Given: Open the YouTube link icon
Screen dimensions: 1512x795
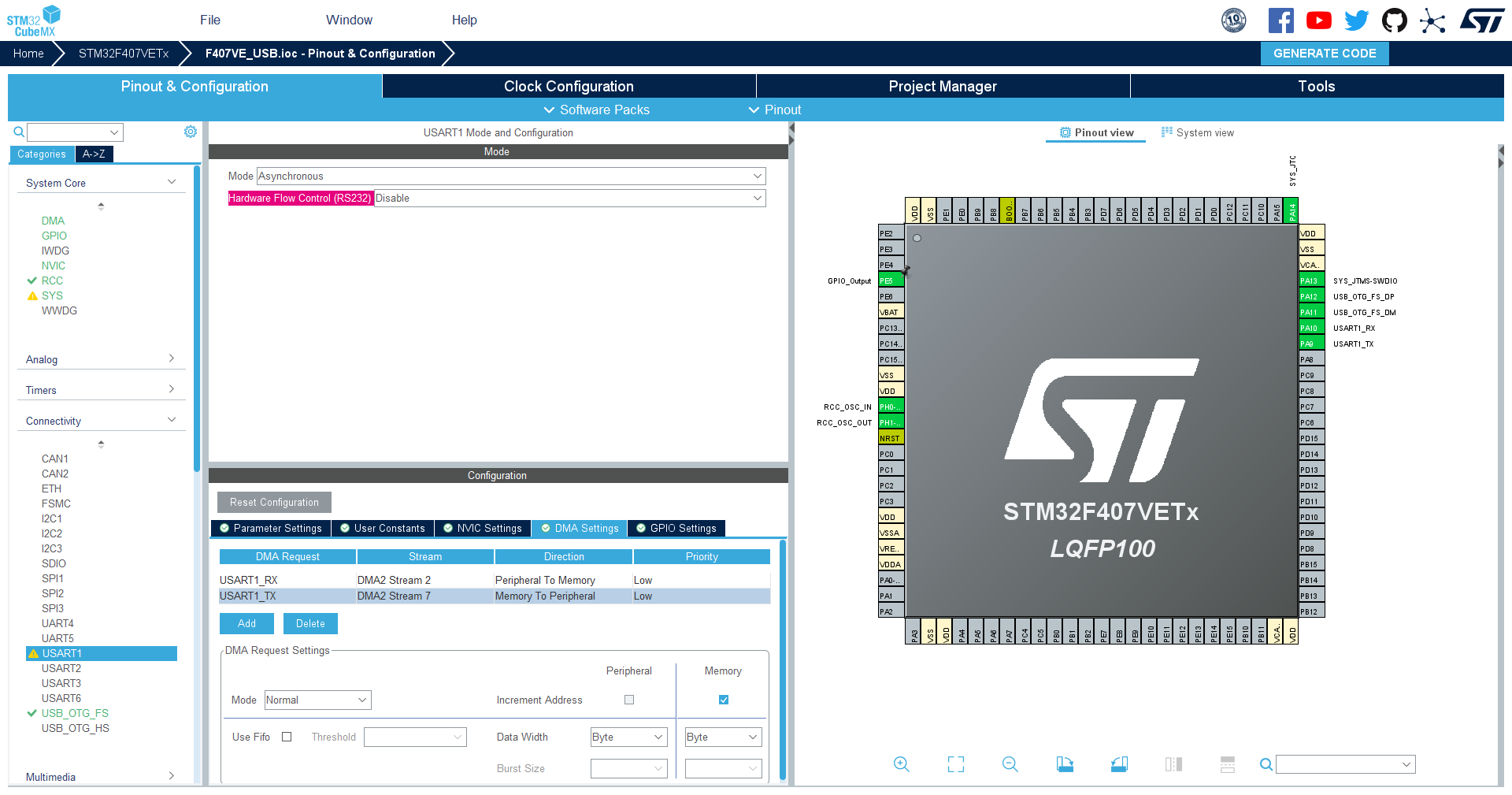Looking at the screenshot, I should 1319,20.
